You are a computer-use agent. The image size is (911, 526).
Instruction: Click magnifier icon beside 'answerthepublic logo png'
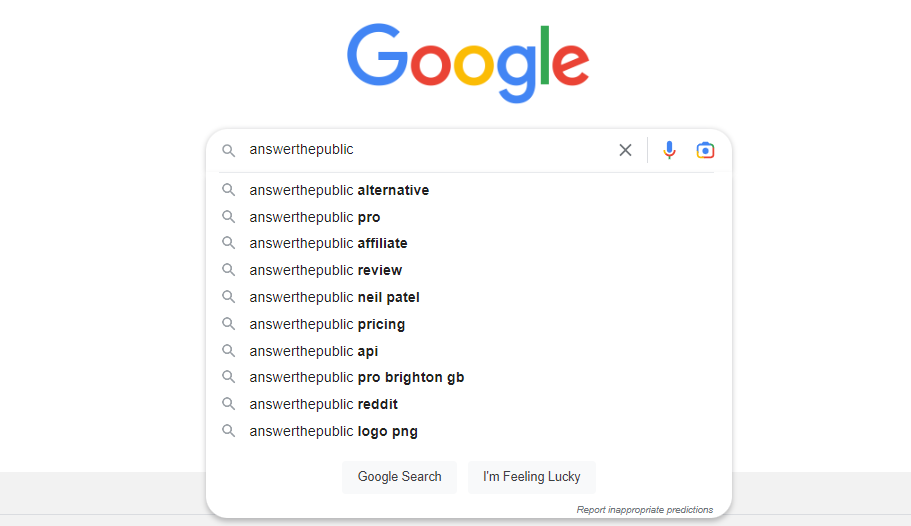click(x=229, y=431)
